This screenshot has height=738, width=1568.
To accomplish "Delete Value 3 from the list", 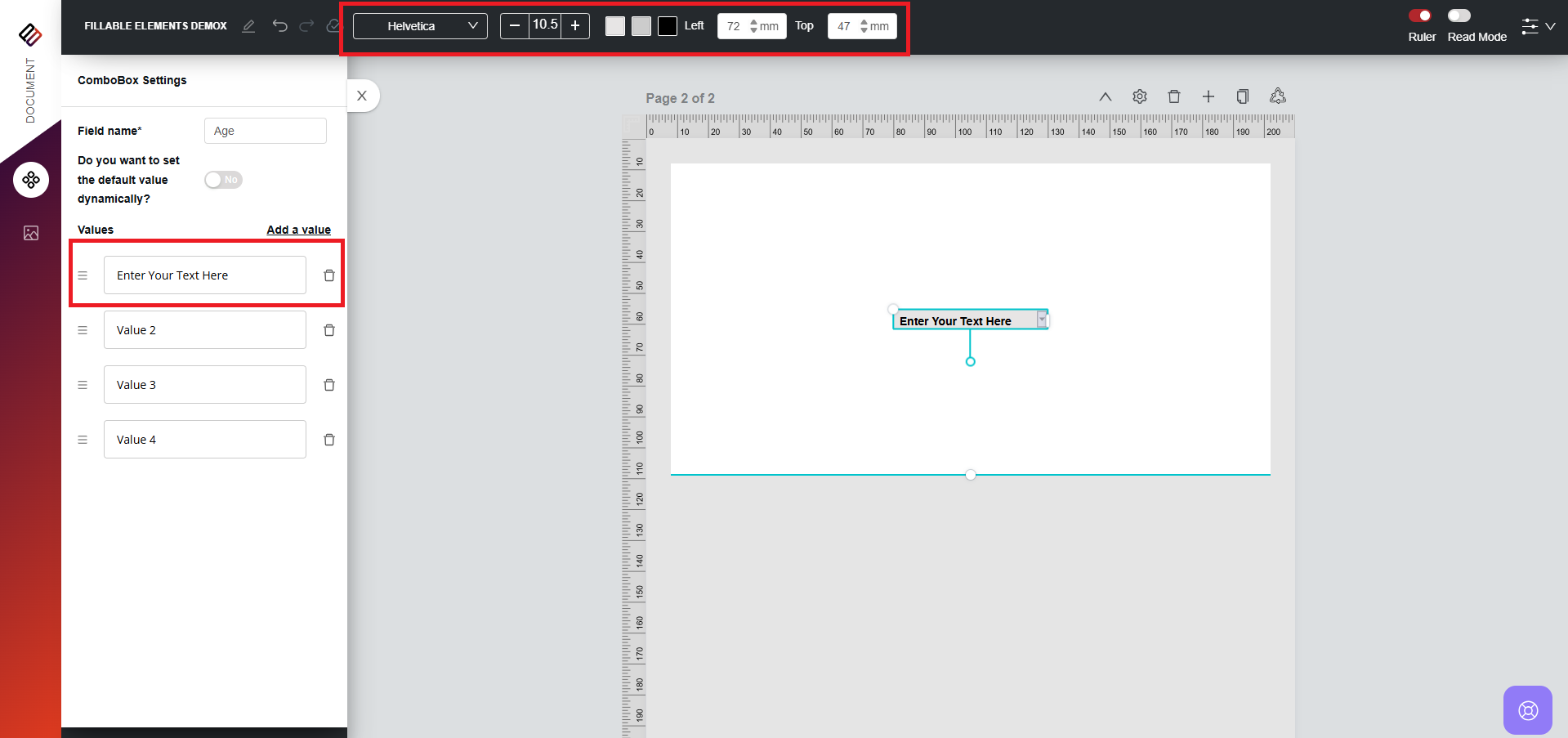I will [329, 385].
